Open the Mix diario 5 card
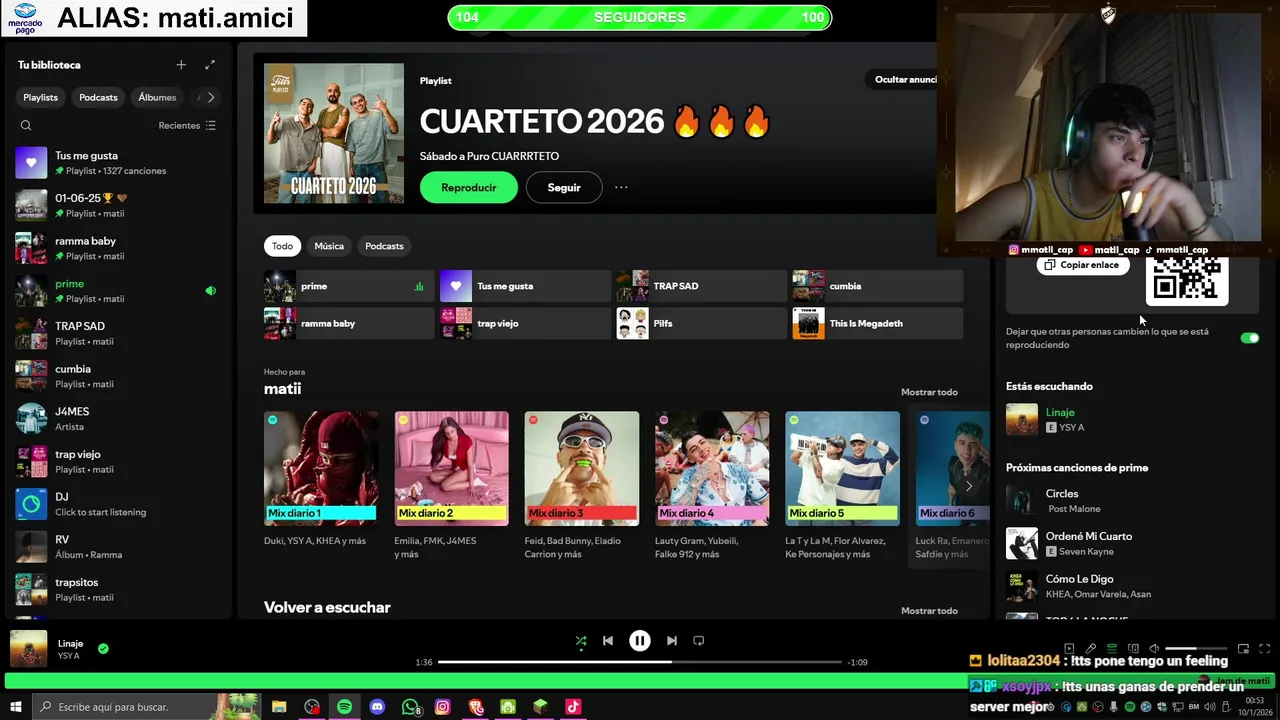This screenshot has height=720, width=1280. [x=842, y=485]
